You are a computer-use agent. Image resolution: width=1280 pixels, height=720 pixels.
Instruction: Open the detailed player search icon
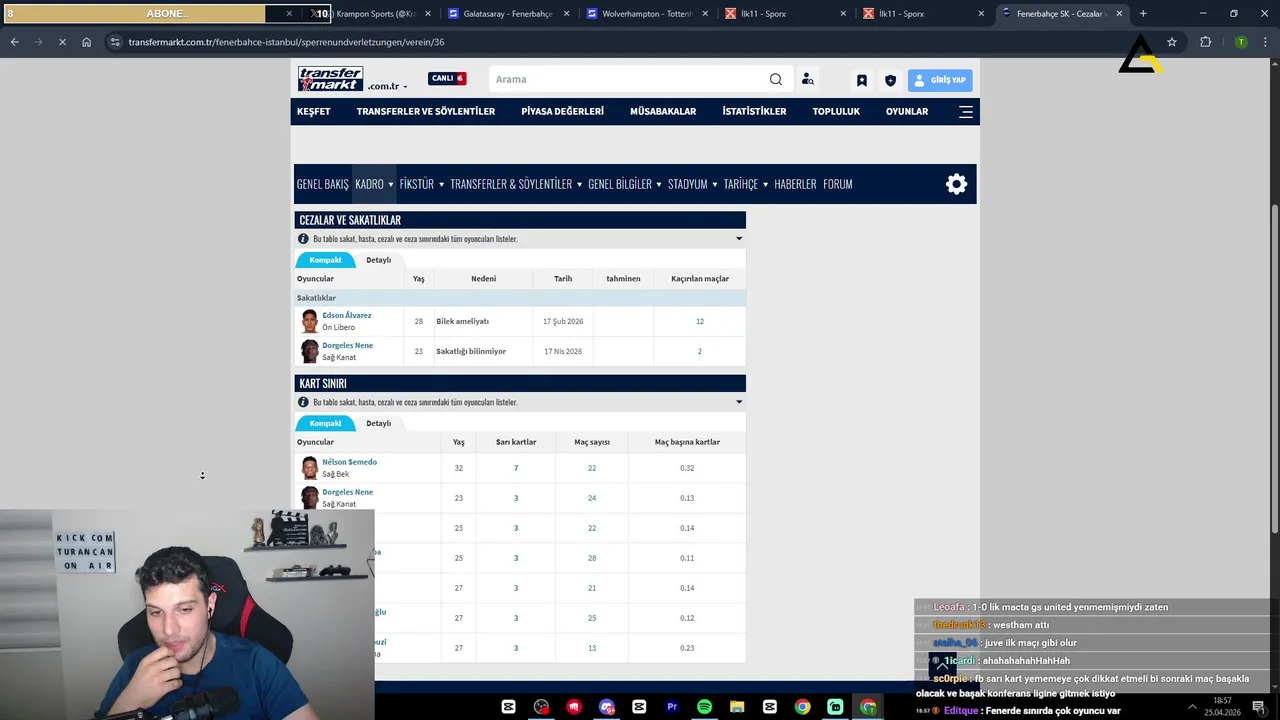(x=807, y=79)
